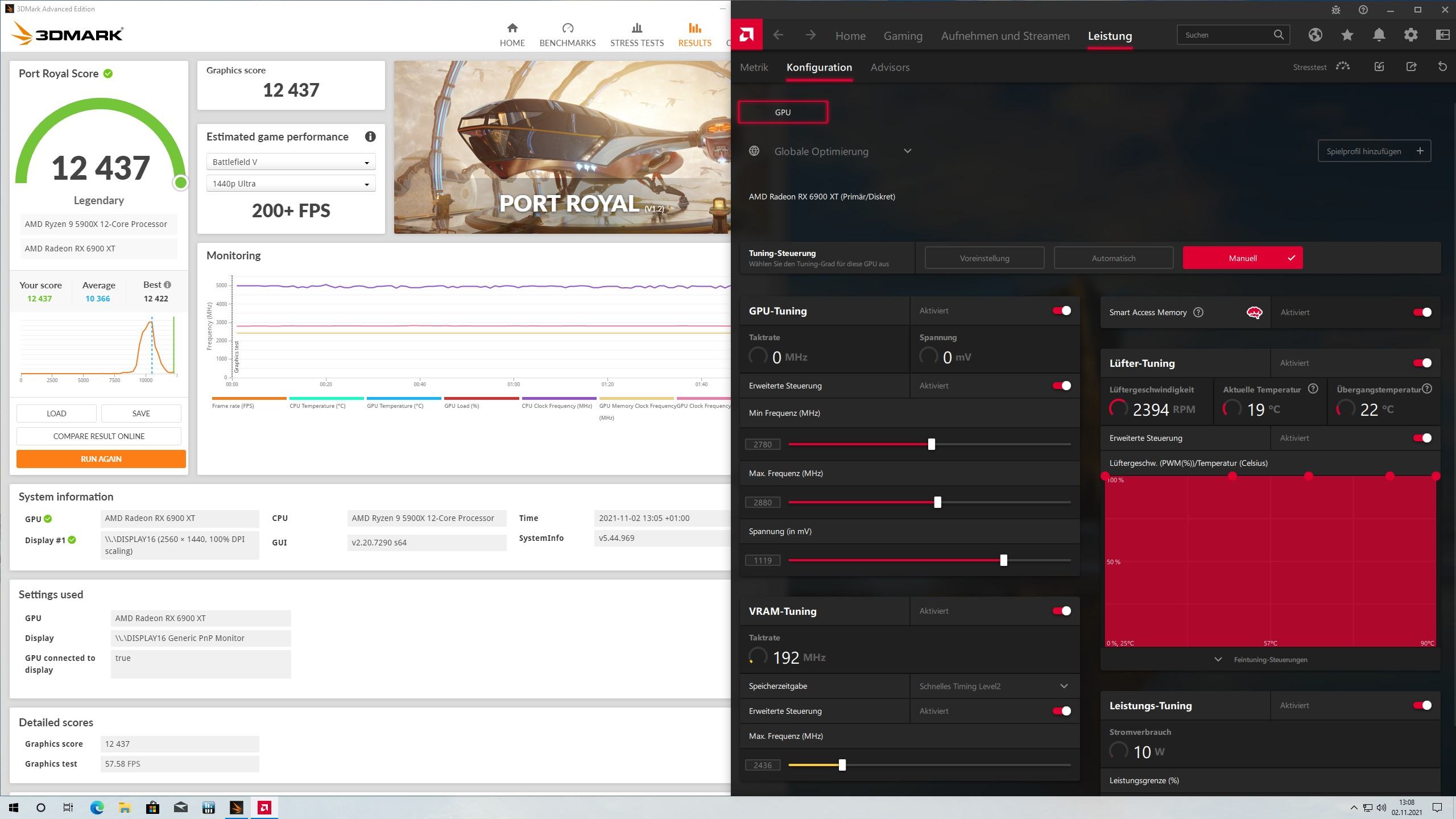Open Microsoft Edge from the taskbar

pos(97,808)
